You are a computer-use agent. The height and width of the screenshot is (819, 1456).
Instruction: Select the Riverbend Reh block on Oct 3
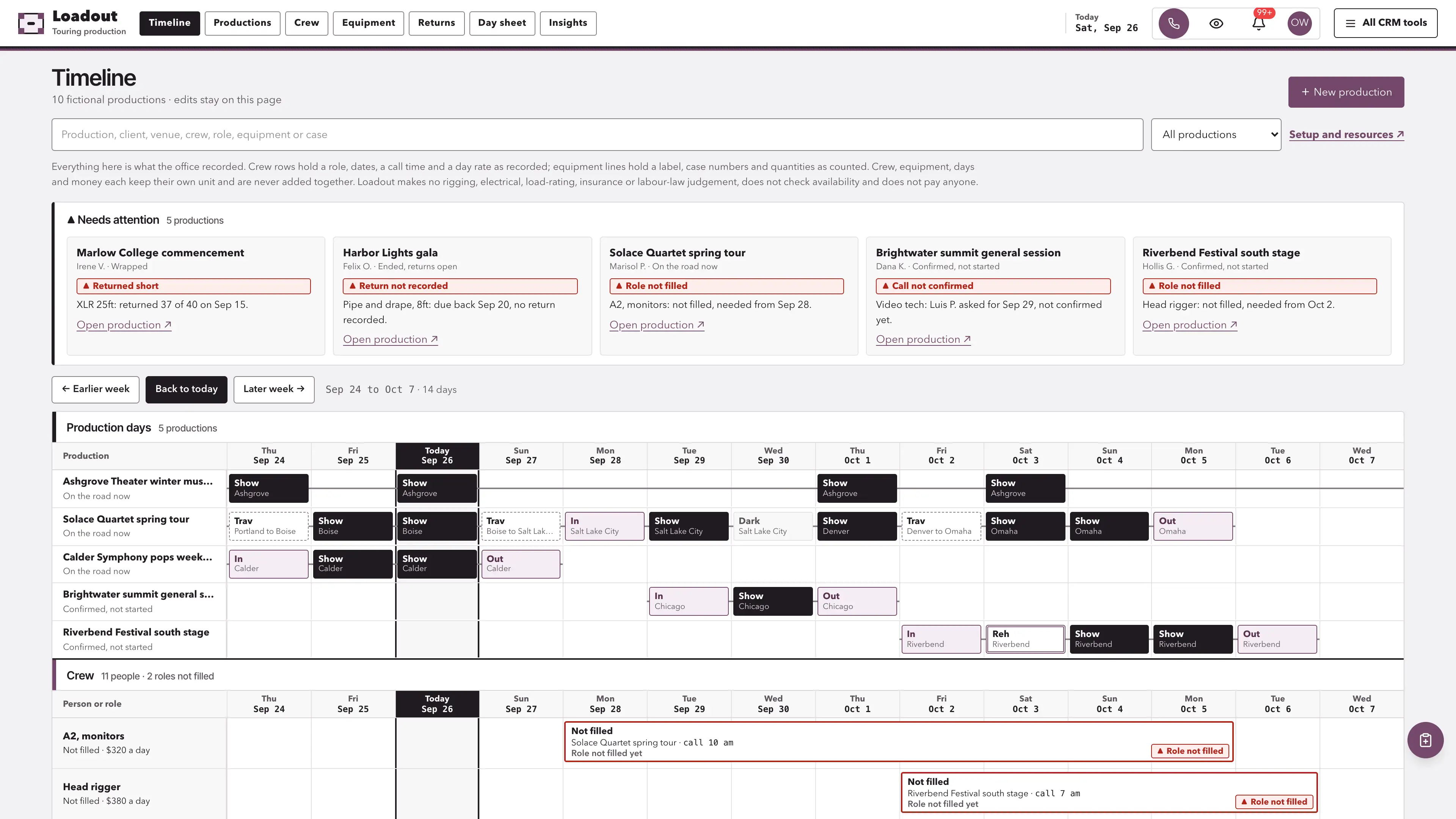click(x=1025, y=639)
